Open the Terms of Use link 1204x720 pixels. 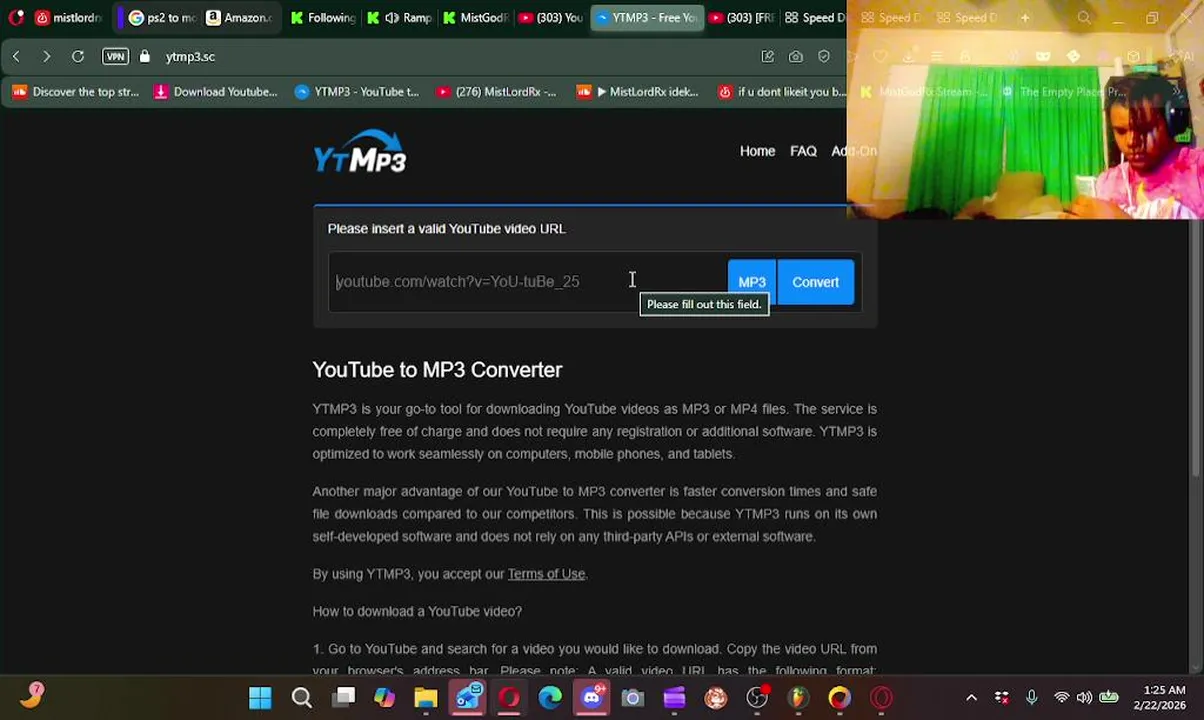[546, 574]
